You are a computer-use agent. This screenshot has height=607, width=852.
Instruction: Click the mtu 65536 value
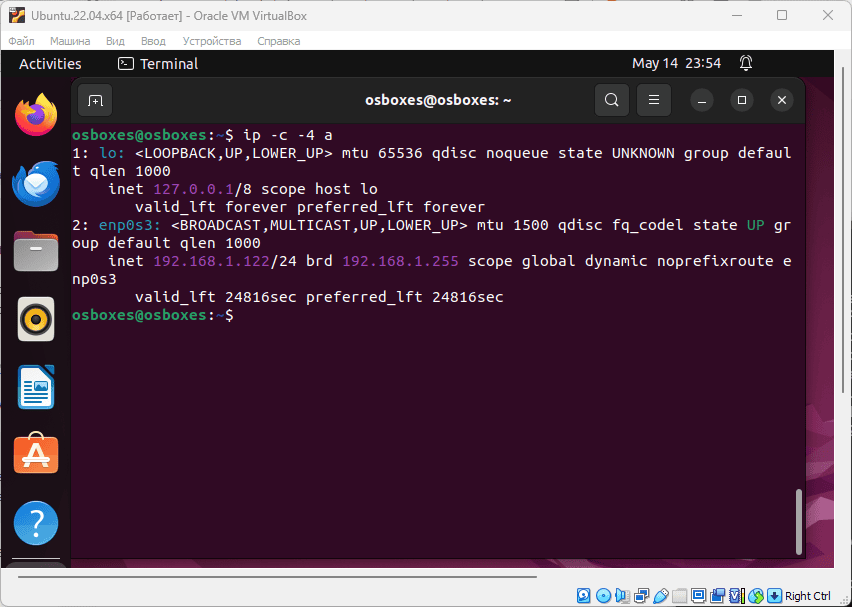tap(382, 153)
